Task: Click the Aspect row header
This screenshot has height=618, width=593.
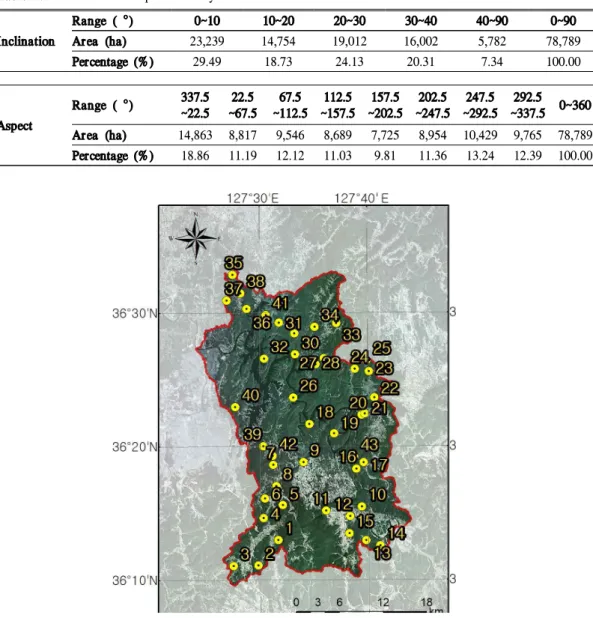Action: pos(16,126)
